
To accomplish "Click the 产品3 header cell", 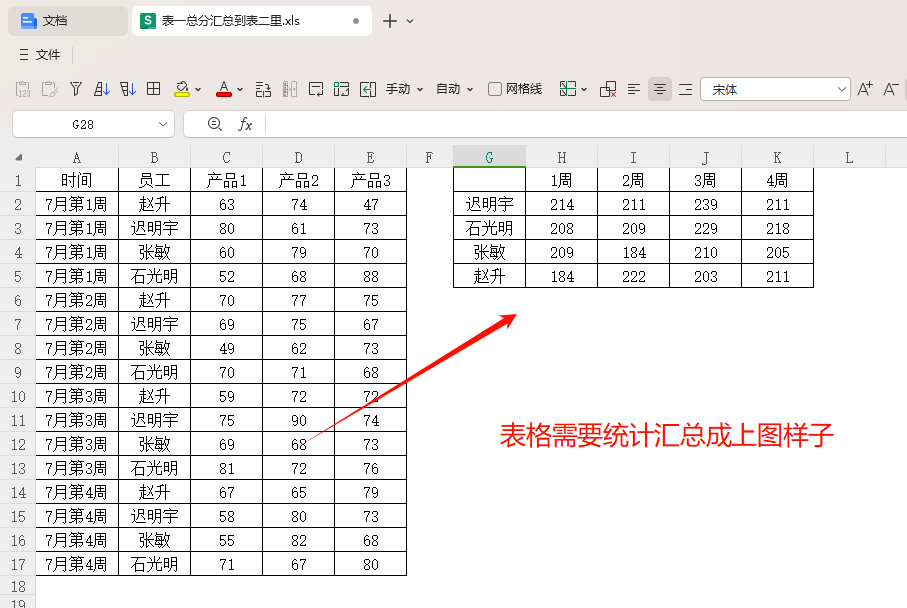I will (x=371, y=180).
